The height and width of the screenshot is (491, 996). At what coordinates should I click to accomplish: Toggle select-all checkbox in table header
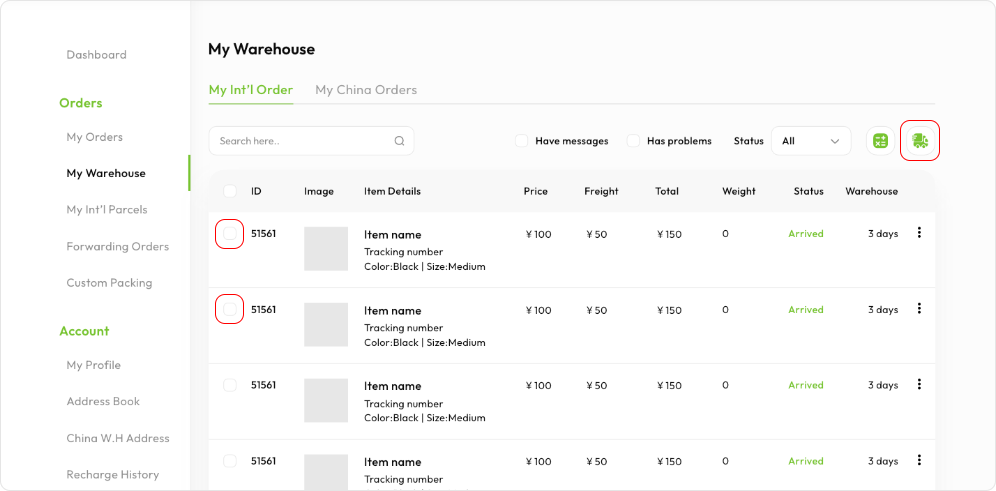(x=230, y=191)
